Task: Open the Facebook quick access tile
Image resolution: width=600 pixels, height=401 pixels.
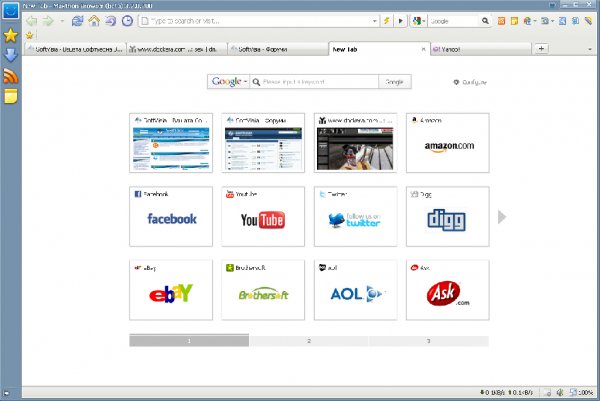Action: [171, 216]
